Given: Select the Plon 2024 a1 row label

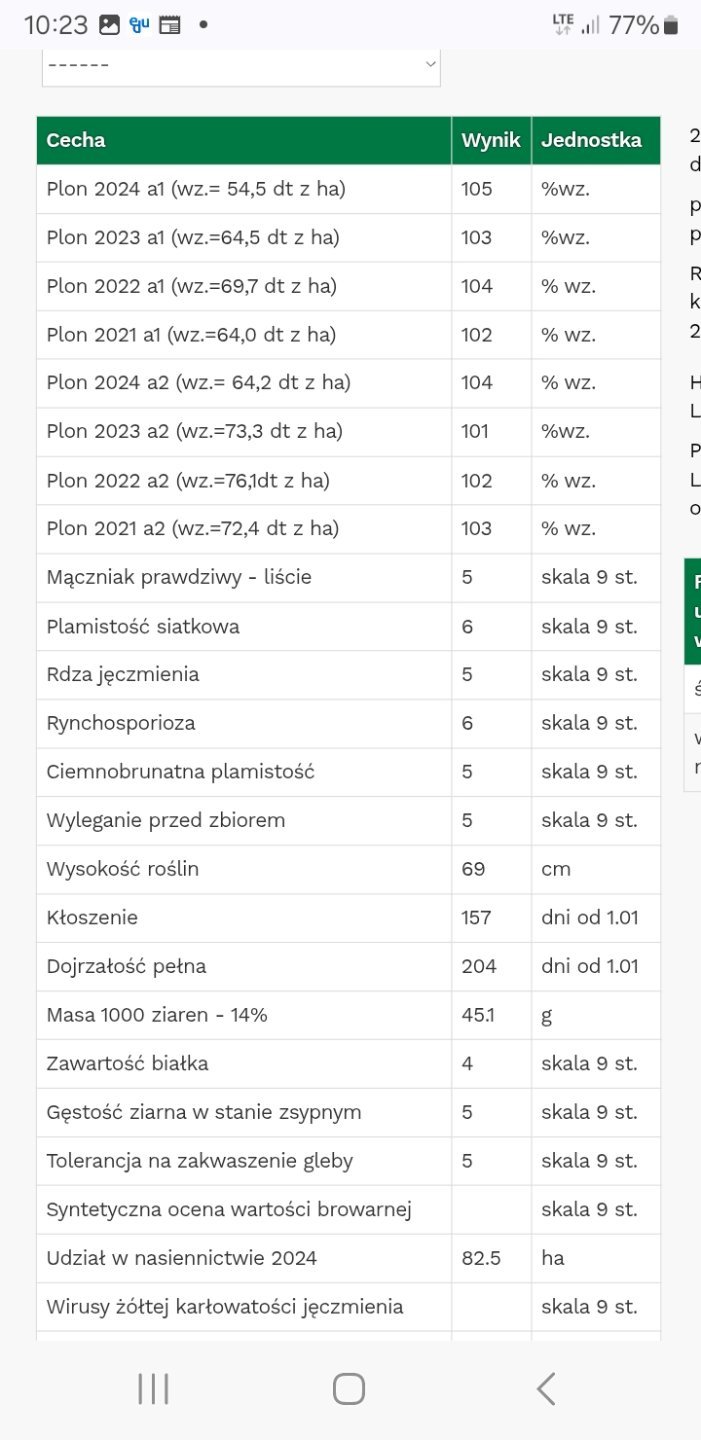Looking at the screenshot, I should tap(196, 189).
